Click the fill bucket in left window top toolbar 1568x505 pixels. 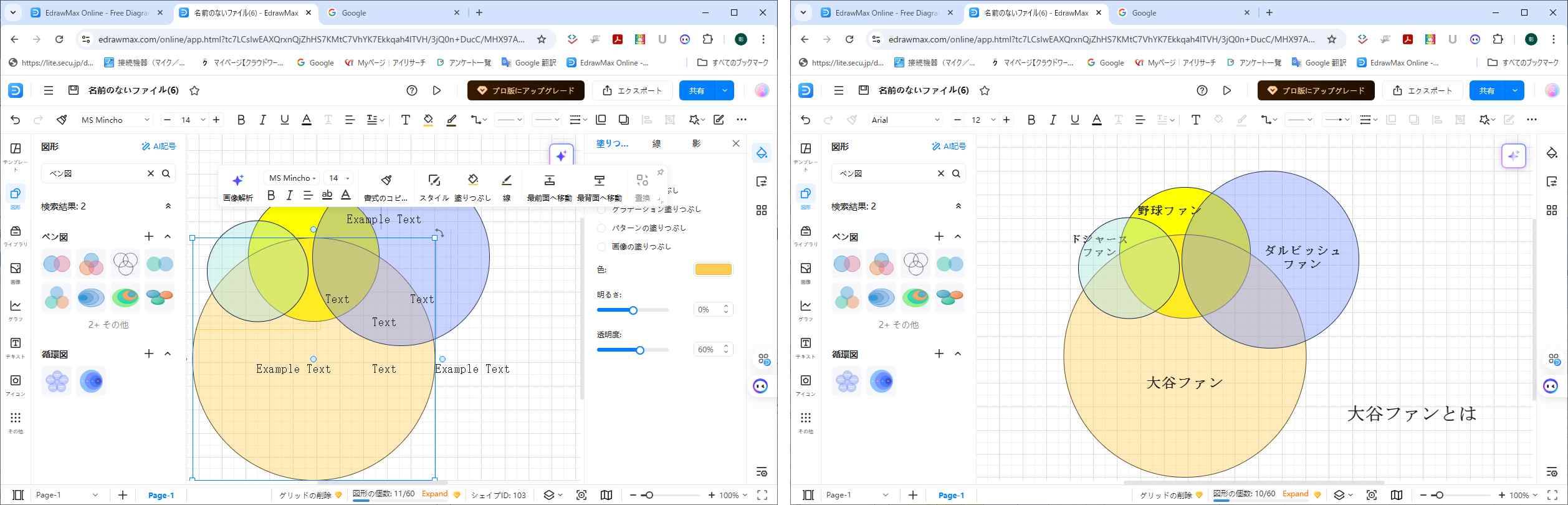[x=428, y=120]
